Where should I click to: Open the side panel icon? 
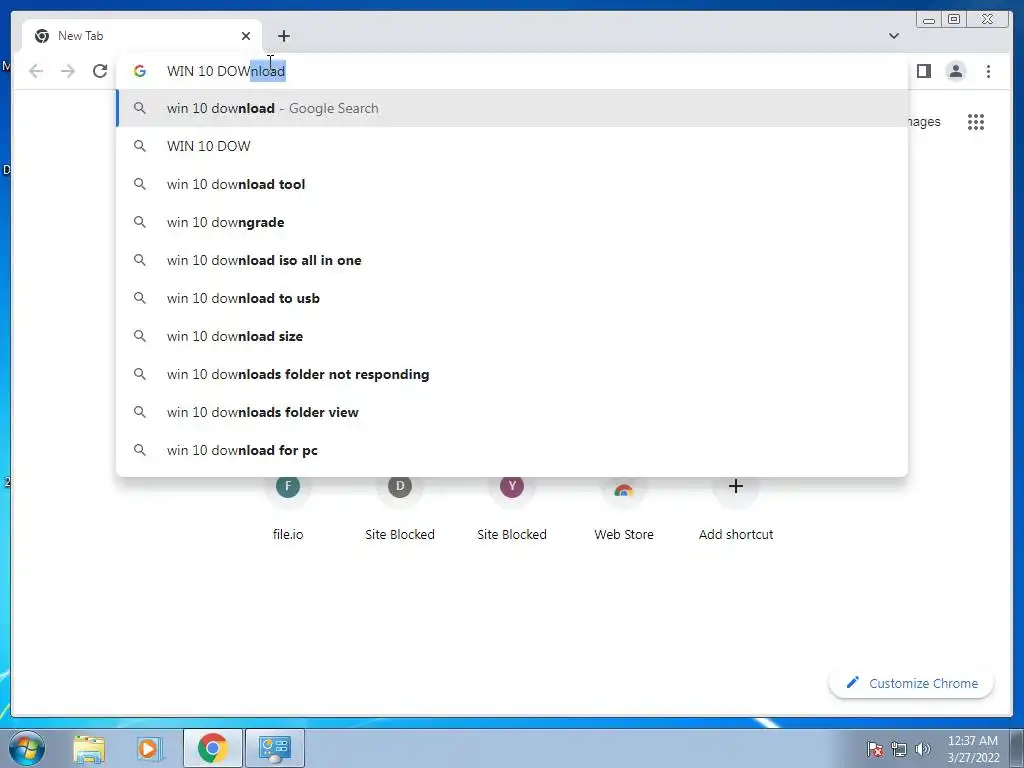(923, 71)
